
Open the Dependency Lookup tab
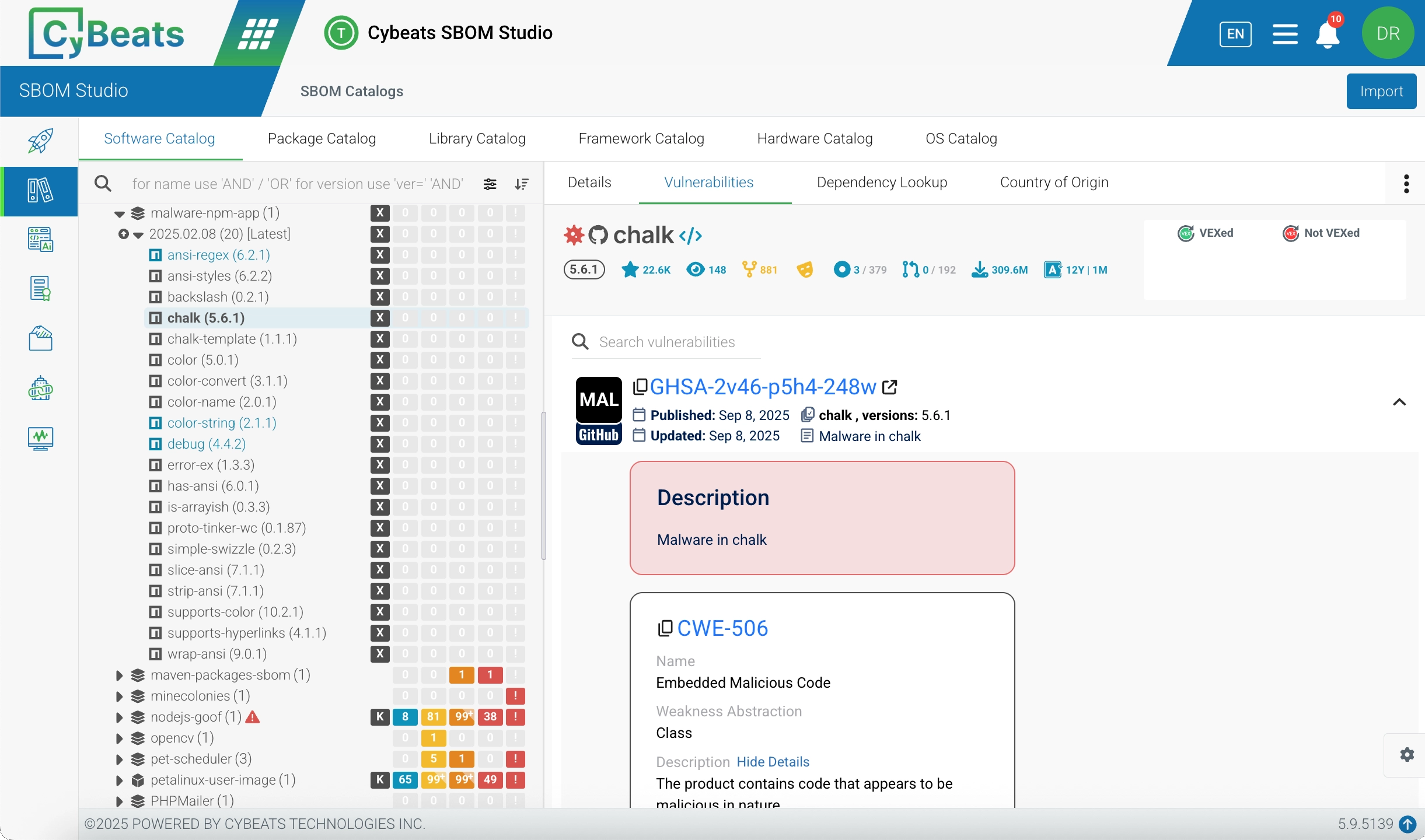(x=882, y=183)
